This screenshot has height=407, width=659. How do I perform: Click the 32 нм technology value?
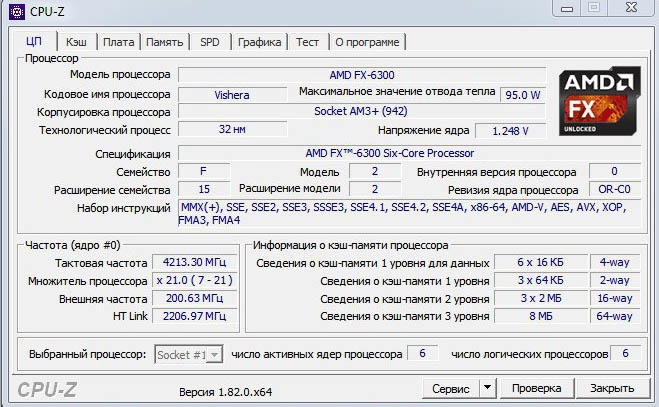click(232, 129)
